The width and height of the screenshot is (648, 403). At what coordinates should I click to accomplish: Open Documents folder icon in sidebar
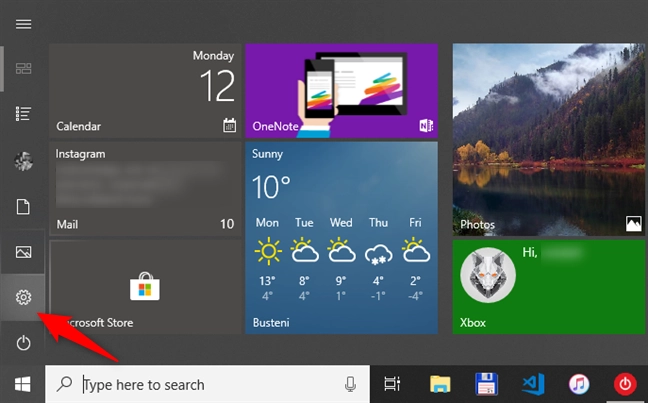click(23, 207)
